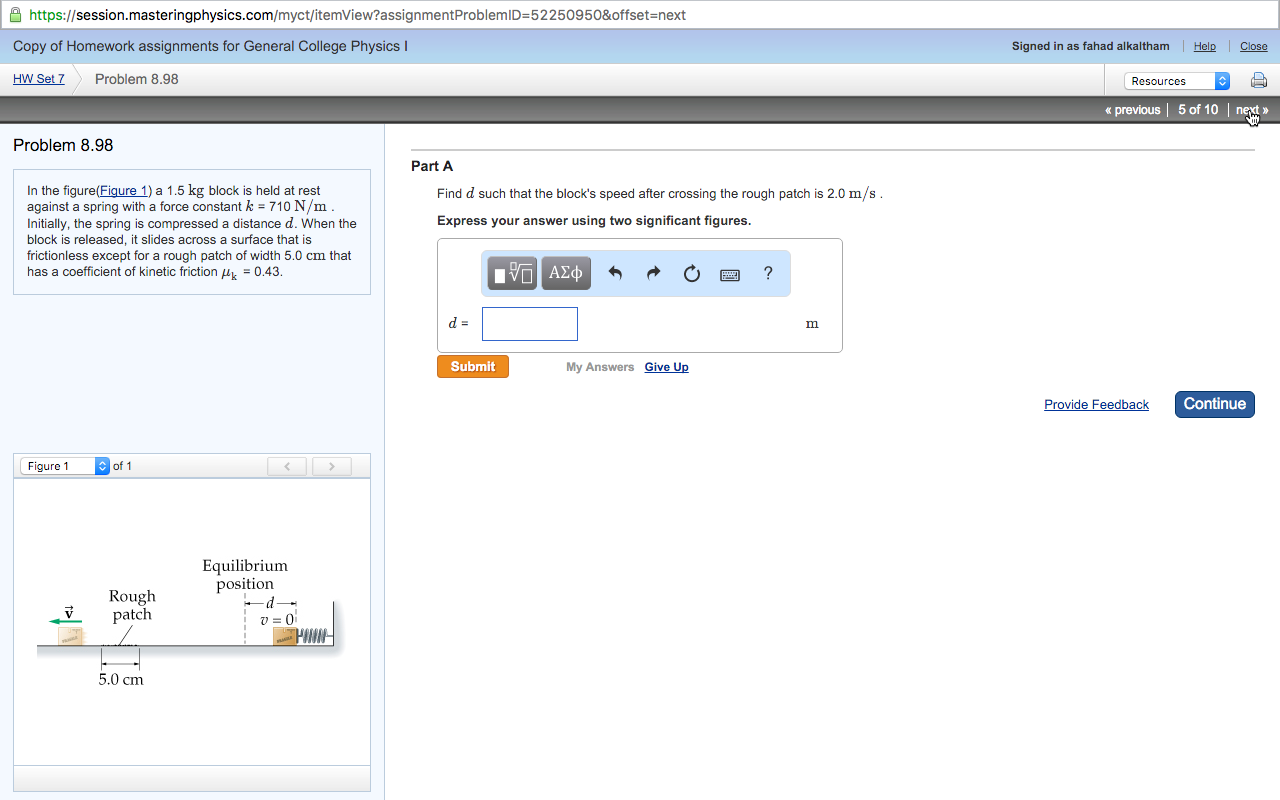The image size is (1280, 800).
Task: Click the reset circular arrow icon
Action: (x=692, y=273)
